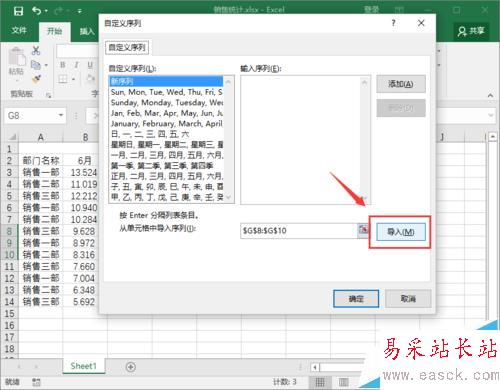Toggle Underline formatting button
Screen dimensions: 500x390
[90, 65]
